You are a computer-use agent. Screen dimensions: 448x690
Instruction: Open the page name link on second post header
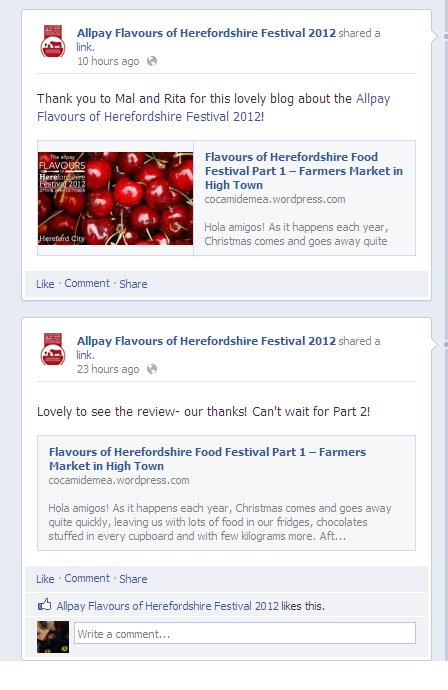pyautogui.click(x=206, y=341)
